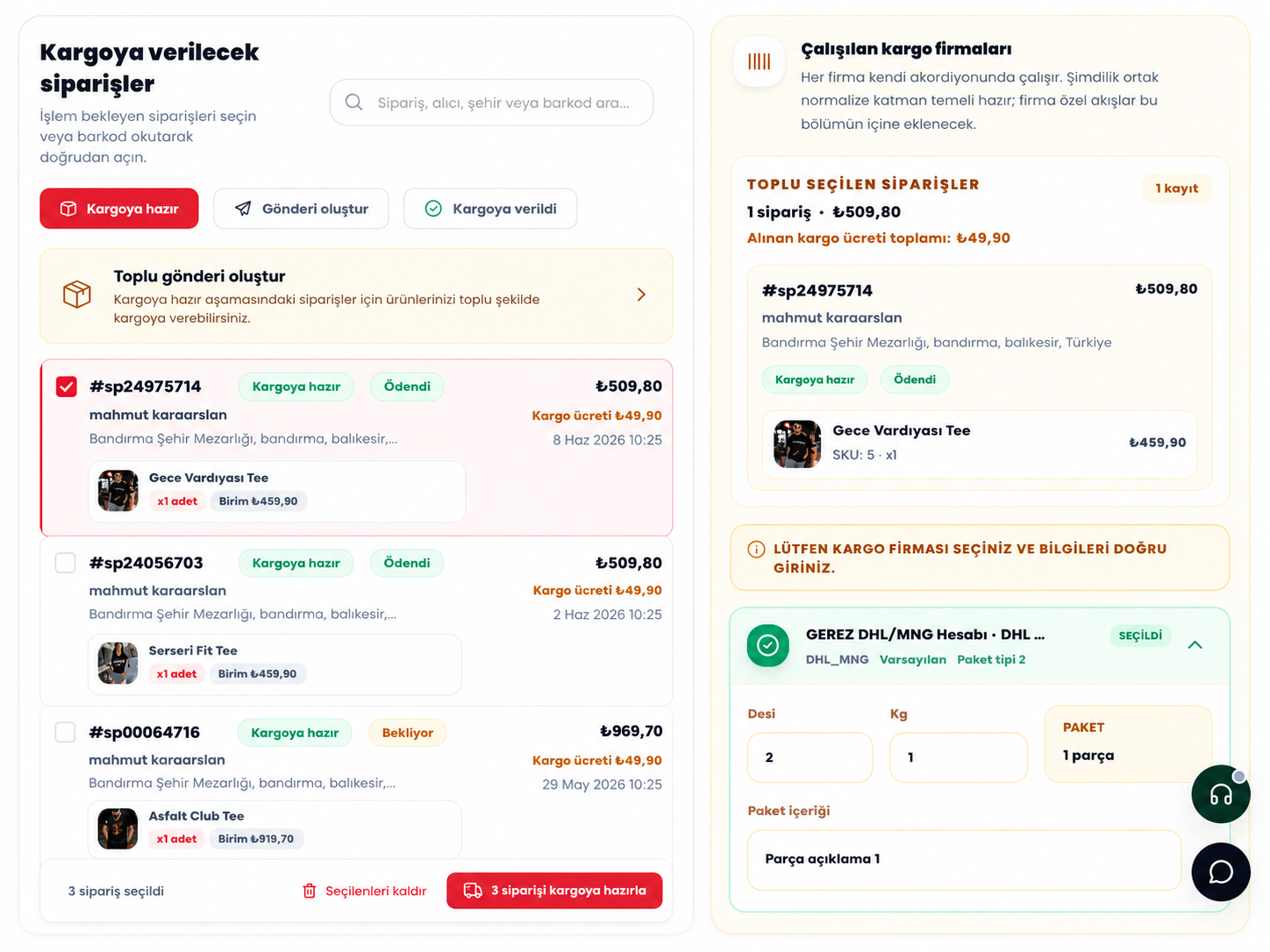The image size is (1270, 952).
Task: Expand the Toplu gönderi oluştur chevron
Action: coord(641,295)
